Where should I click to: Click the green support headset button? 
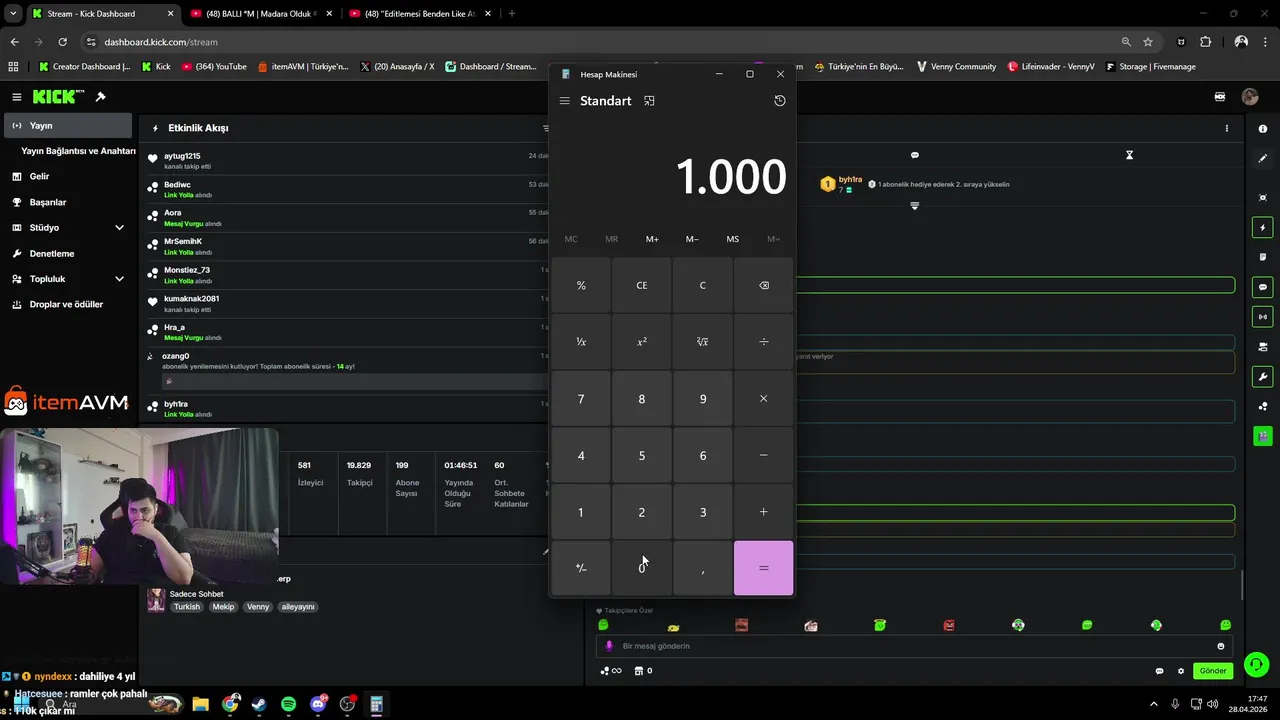pyautogui.click(x=1257, y=664)
